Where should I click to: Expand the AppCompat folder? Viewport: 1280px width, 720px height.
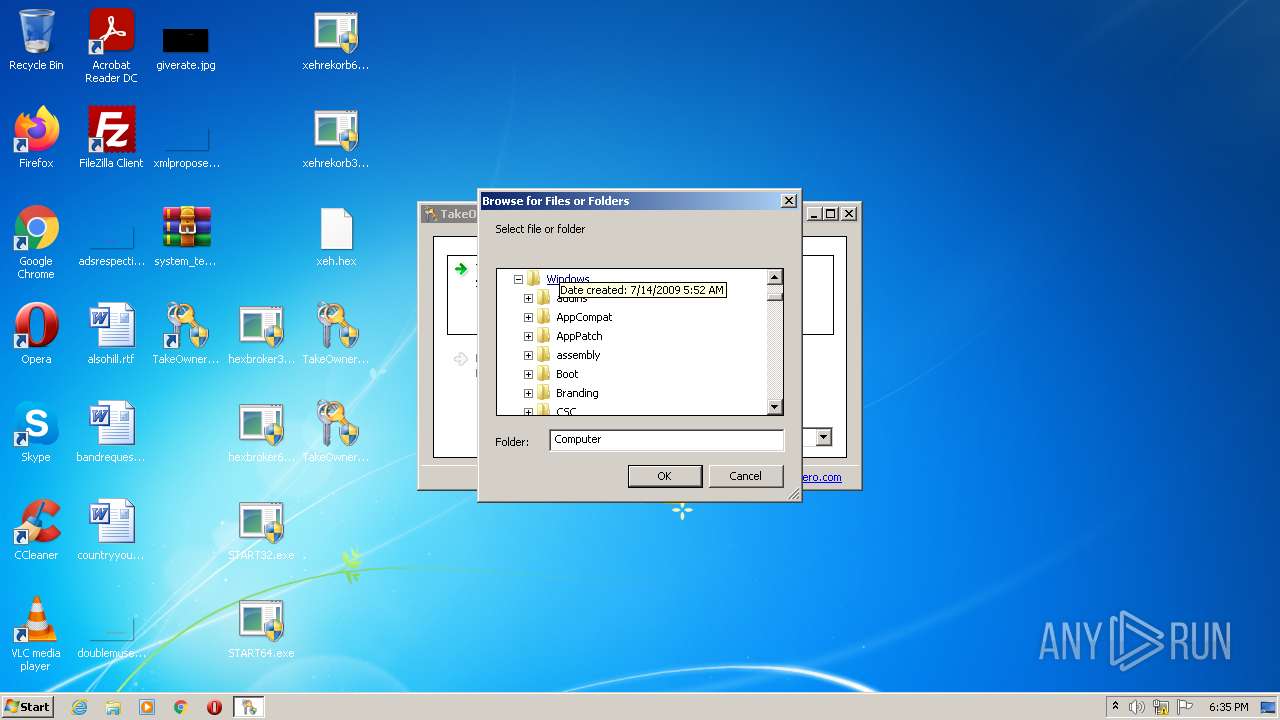528,317
